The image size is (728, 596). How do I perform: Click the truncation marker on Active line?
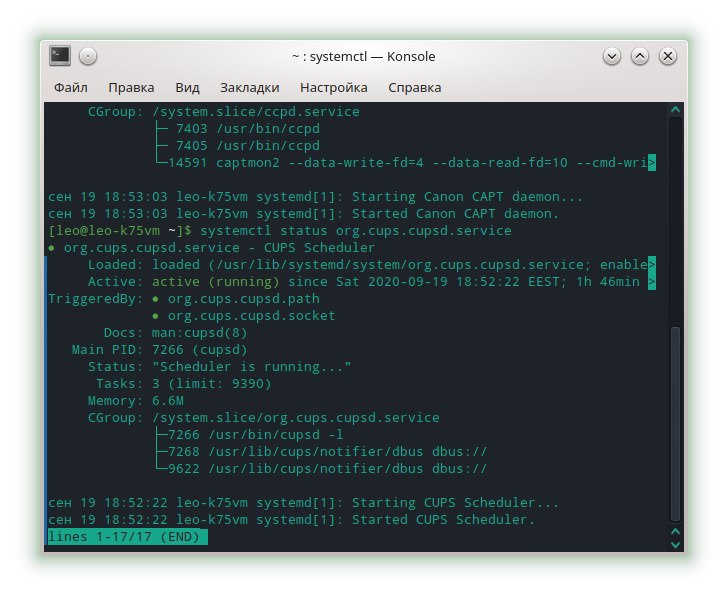pyautogui.click(x=652, y=281)
